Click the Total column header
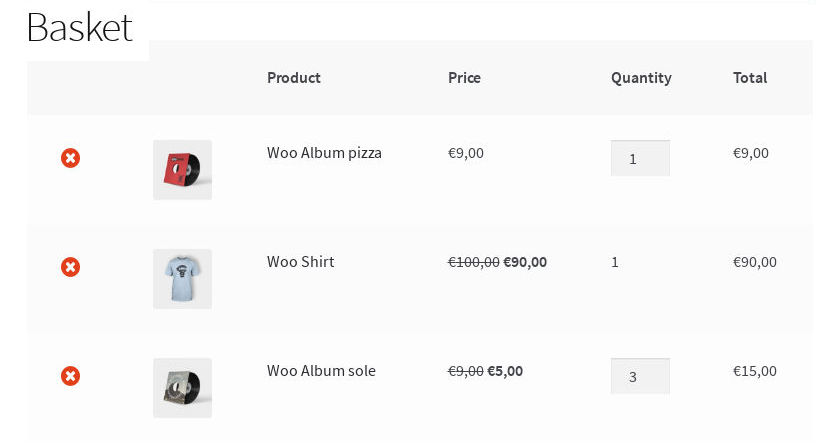The height and width of the screenshot is (443, 834). pos(750,78)
